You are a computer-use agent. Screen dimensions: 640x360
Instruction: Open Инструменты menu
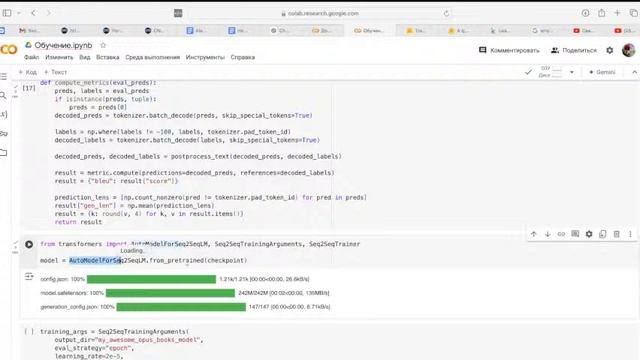pos(205,58)
